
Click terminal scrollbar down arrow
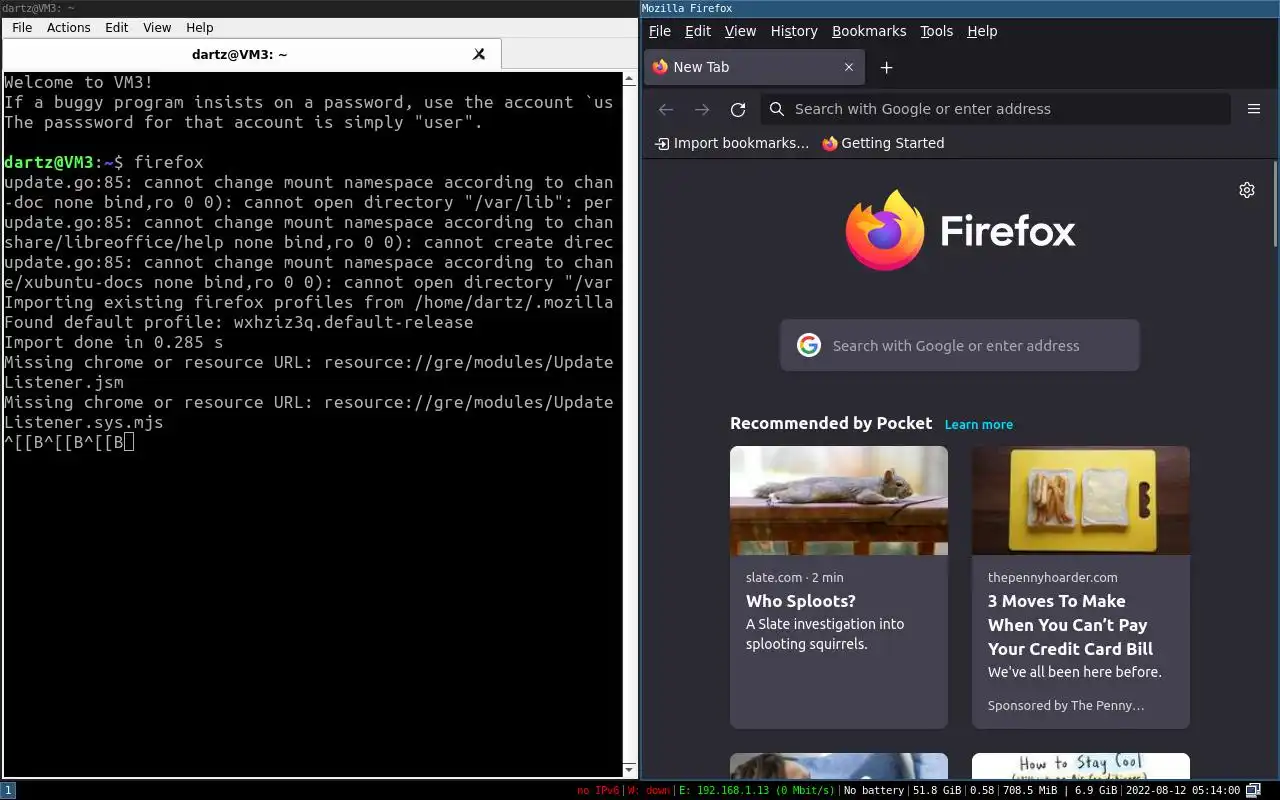click(x=630, y=769)
